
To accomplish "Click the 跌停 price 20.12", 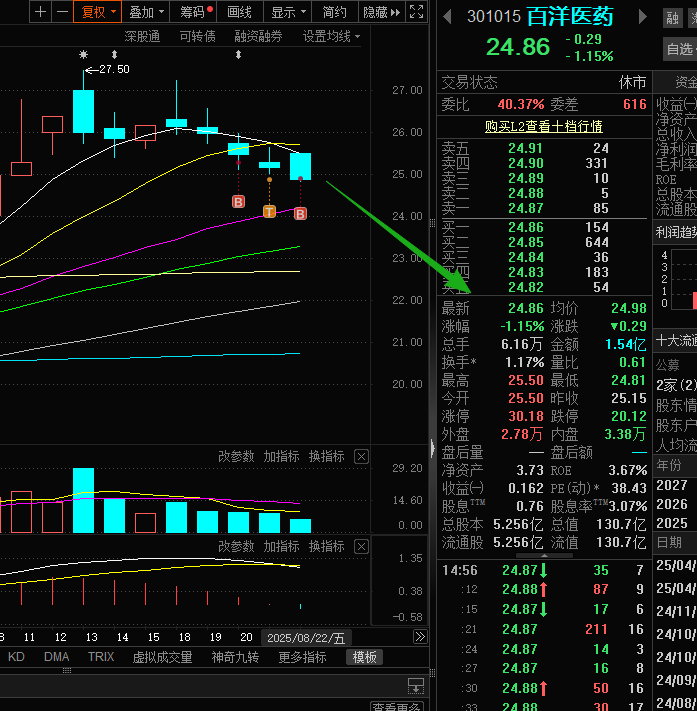I will point(629,416).
